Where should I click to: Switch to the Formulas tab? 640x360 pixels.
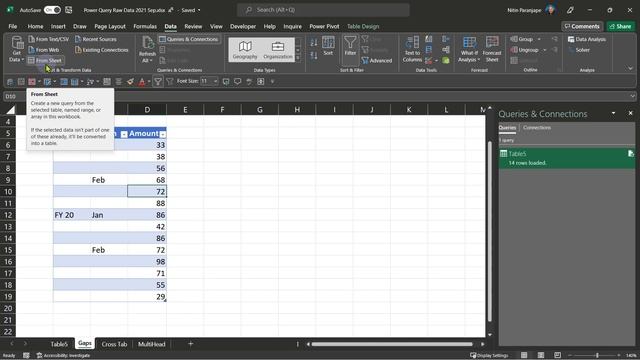[x=145, y=26]
